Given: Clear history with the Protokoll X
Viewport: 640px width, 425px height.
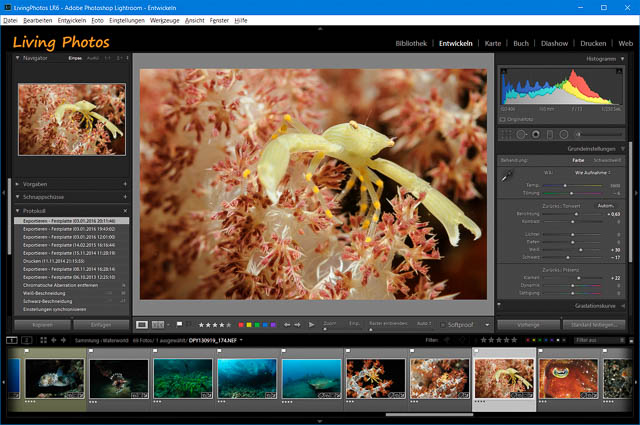Looking at the screenshot, I should (125, 211).
